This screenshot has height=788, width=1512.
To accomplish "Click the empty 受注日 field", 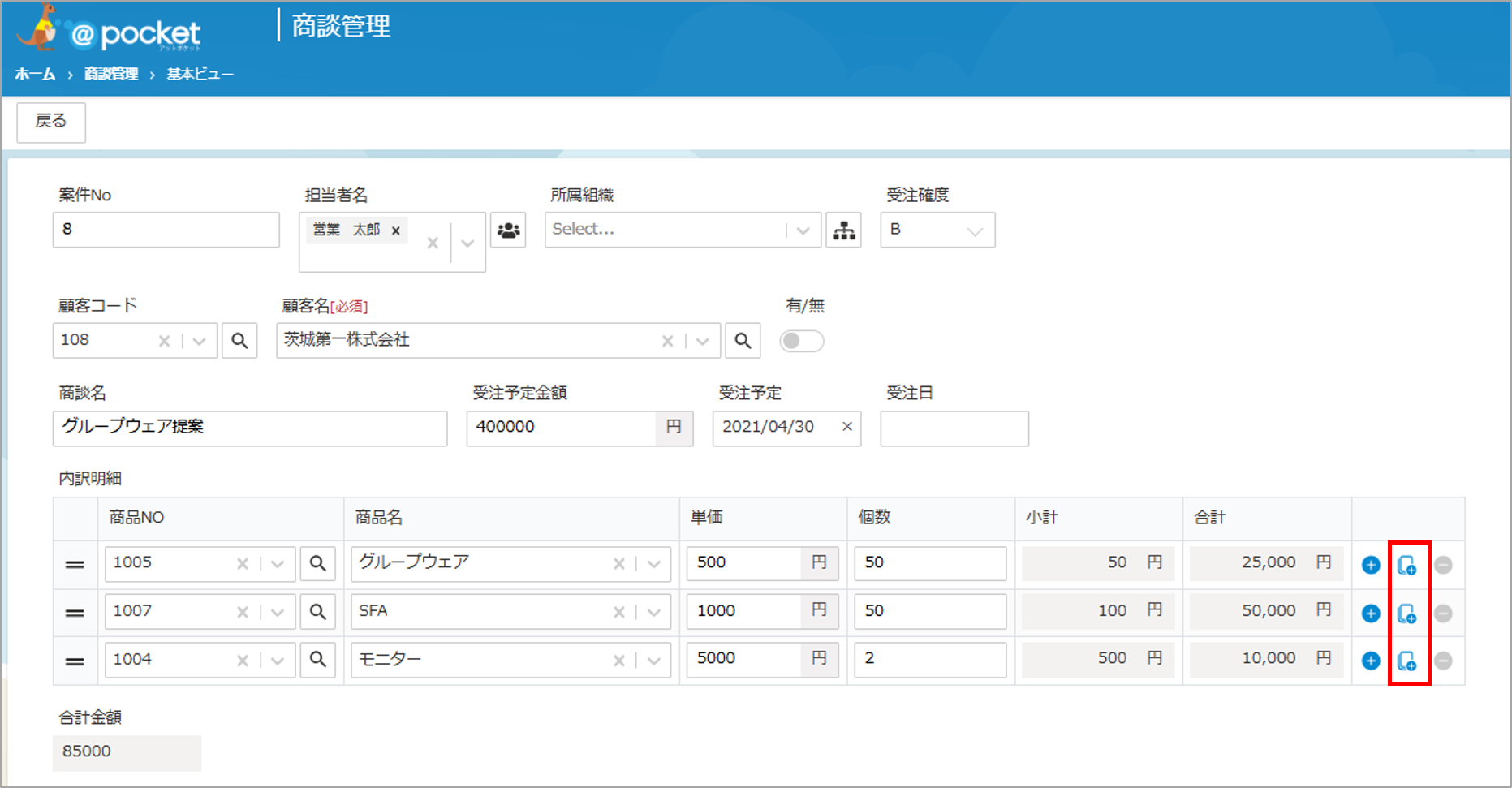I will click(x=954, y=428).
